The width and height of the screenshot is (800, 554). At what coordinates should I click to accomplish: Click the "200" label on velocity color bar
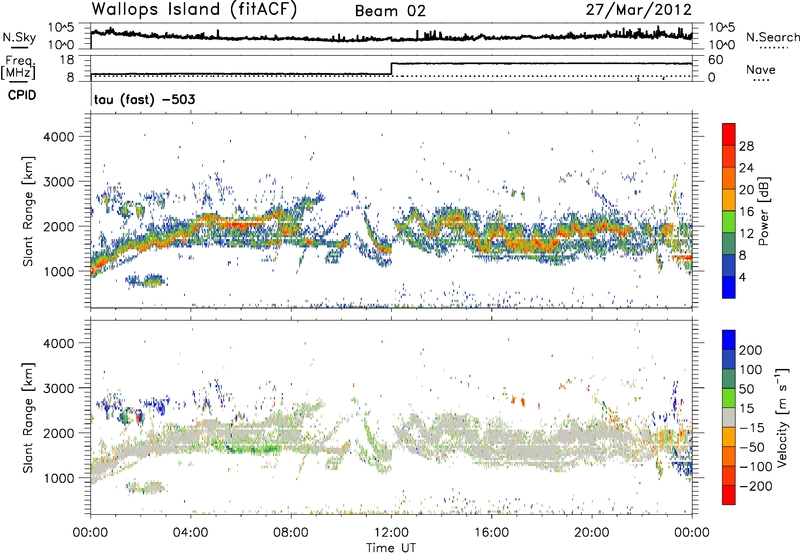(x=751, y=350)
